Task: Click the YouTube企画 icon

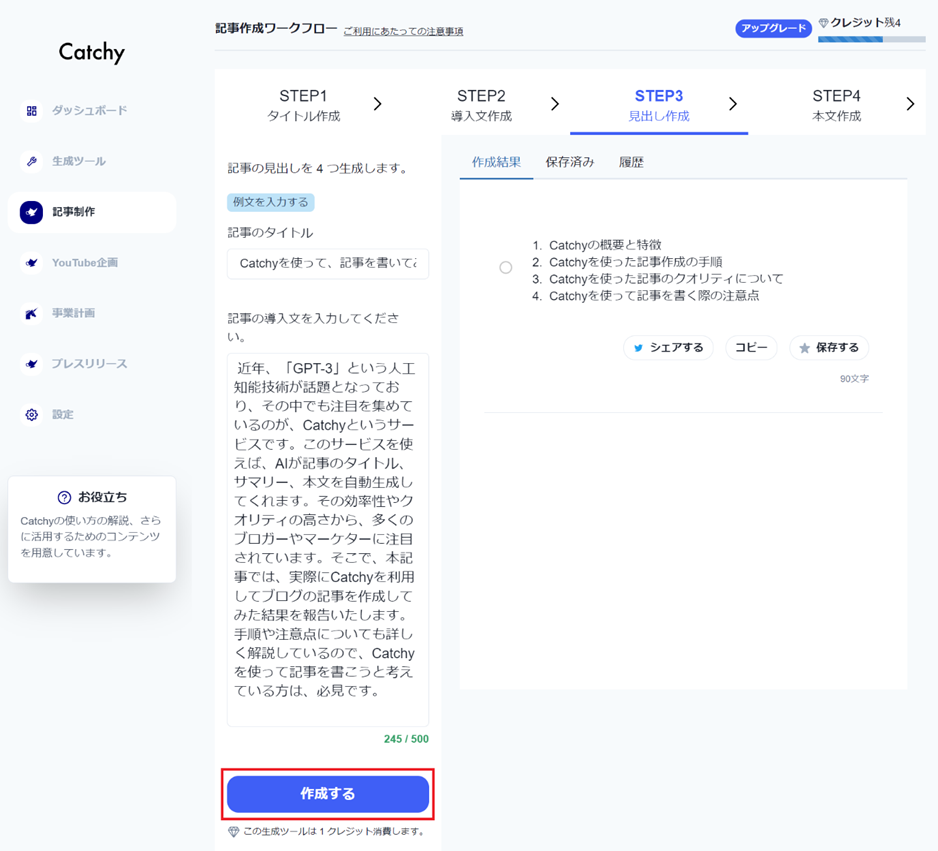Action: [x=32, y=263]
